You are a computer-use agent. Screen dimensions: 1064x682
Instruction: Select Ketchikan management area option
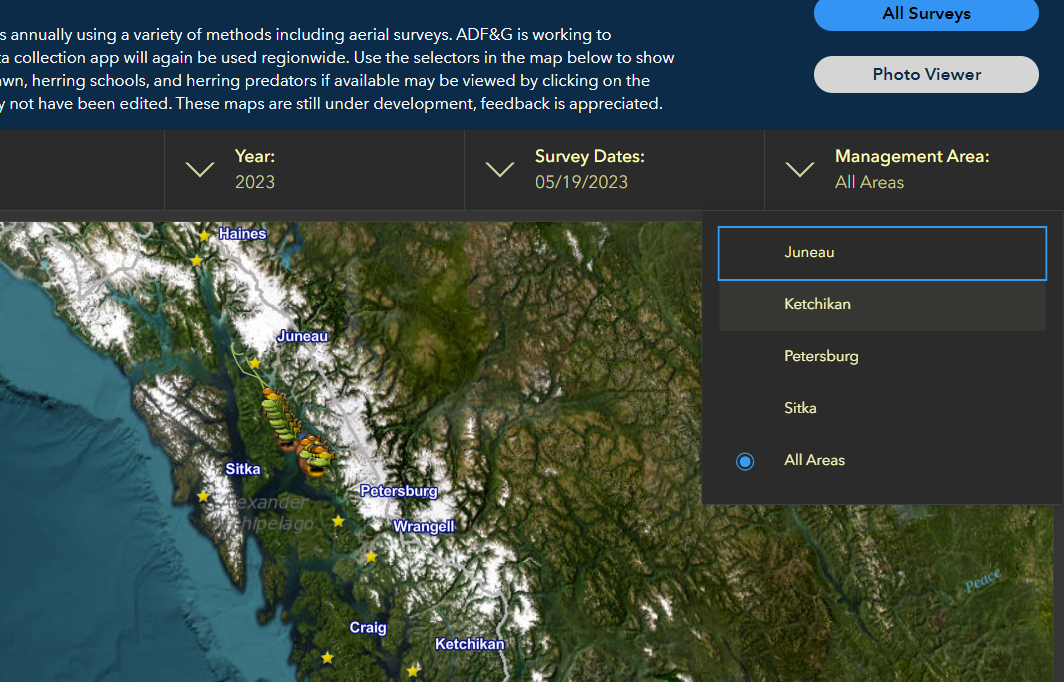882,305
